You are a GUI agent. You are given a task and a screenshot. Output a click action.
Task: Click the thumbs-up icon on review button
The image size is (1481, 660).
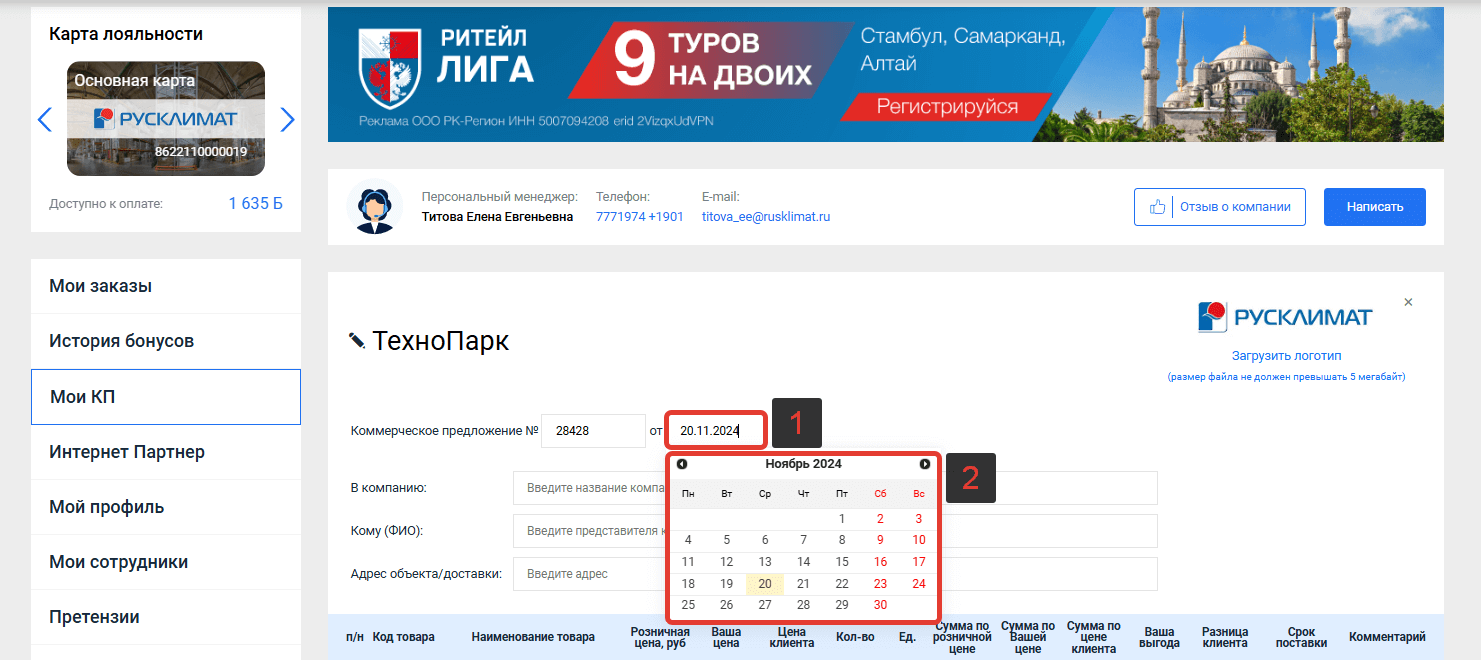(x=1158, y=207)
